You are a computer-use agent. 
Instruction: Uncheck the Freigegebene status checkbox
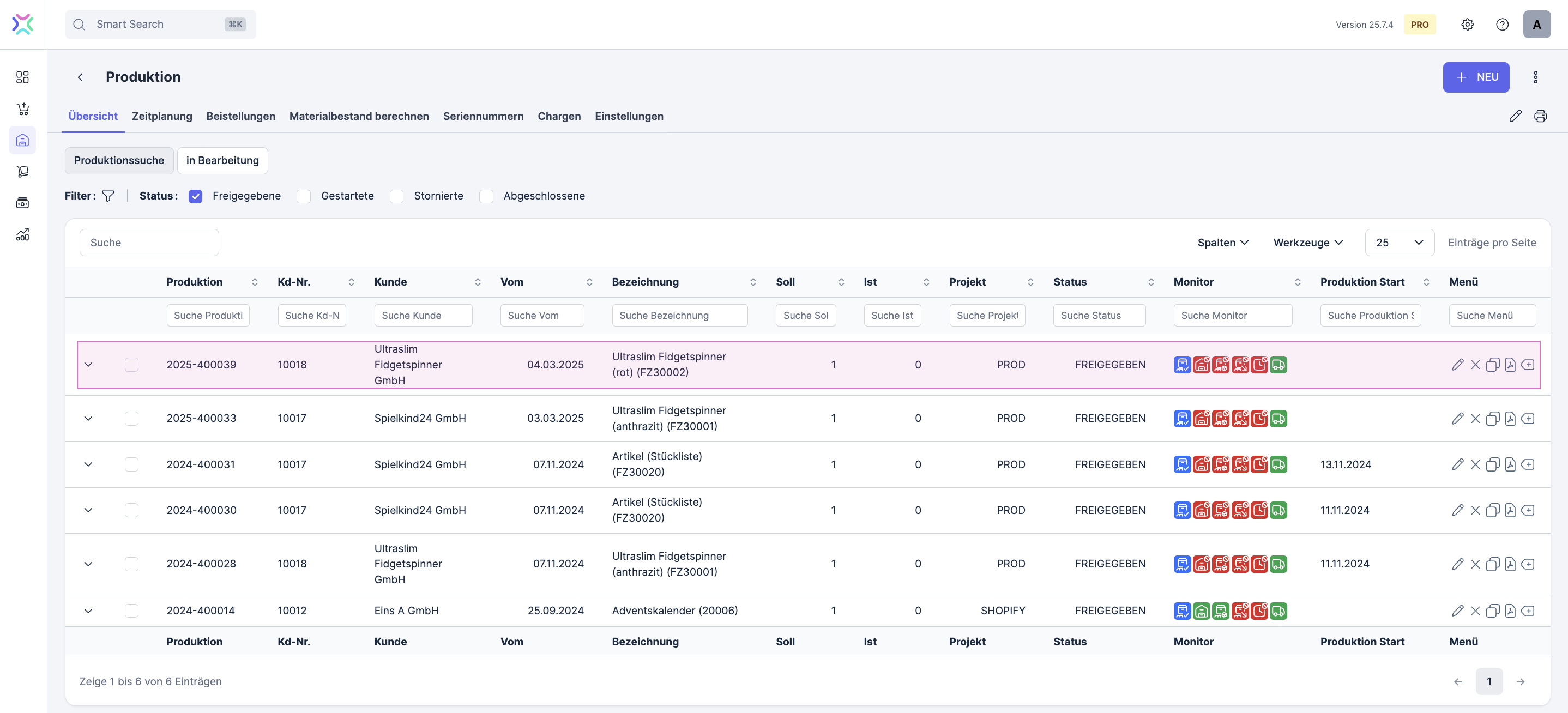(195, 196)
